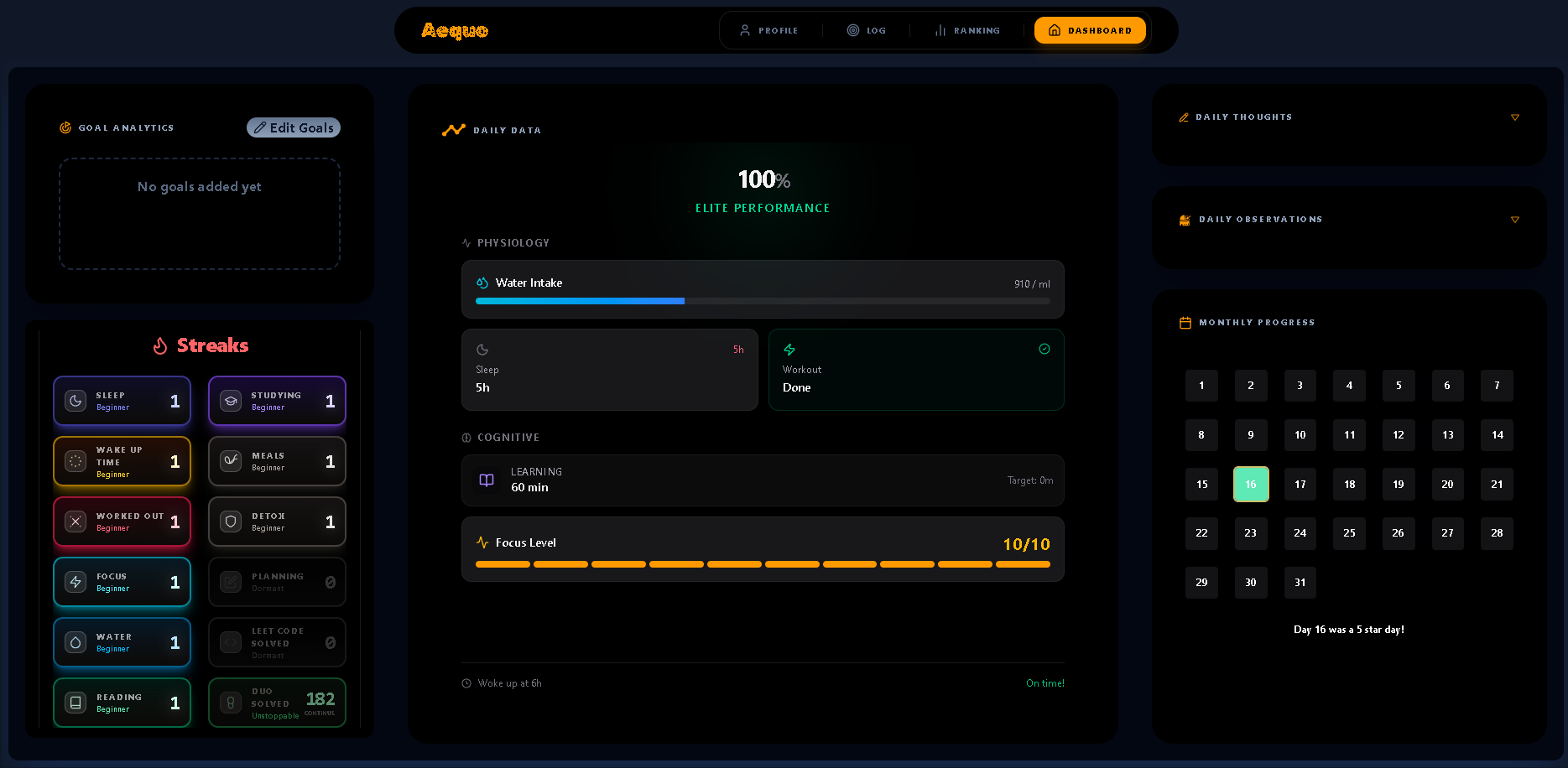
Task: Click the Edit Goals button
Action: coord(294,127)
